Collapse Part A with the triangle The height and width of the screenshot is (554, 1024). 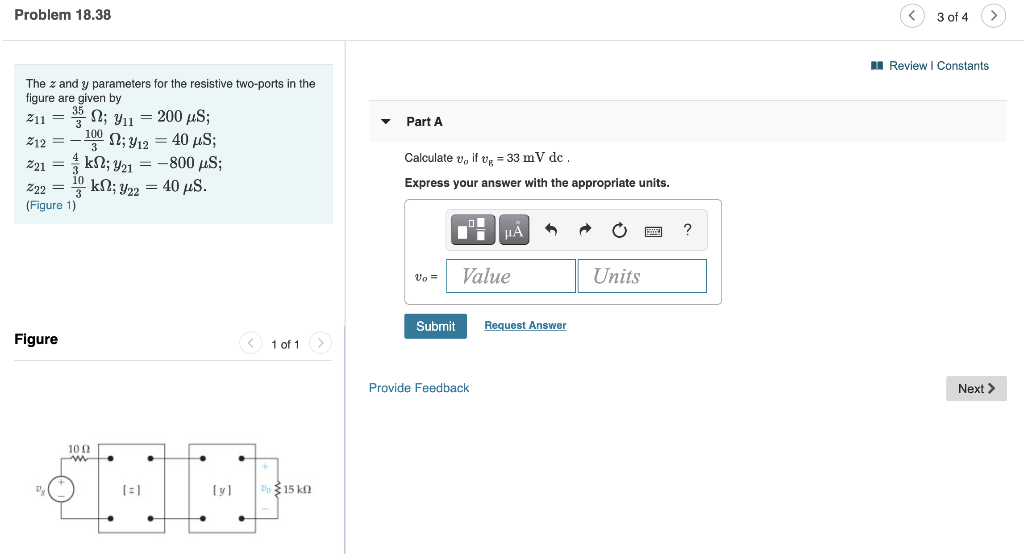tap(386, 122)
